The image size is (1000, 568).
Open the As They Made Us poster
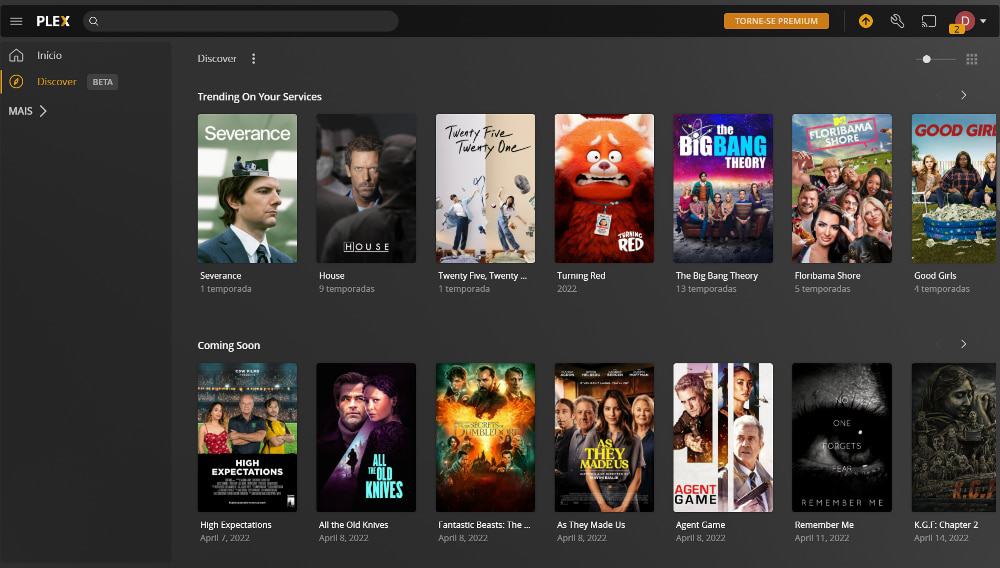click(604, 437)
